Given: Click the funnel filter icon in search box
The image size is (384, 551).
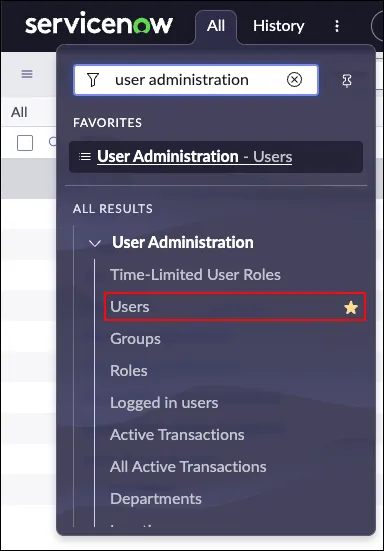Looking at the screenshot, I should 93,80.
